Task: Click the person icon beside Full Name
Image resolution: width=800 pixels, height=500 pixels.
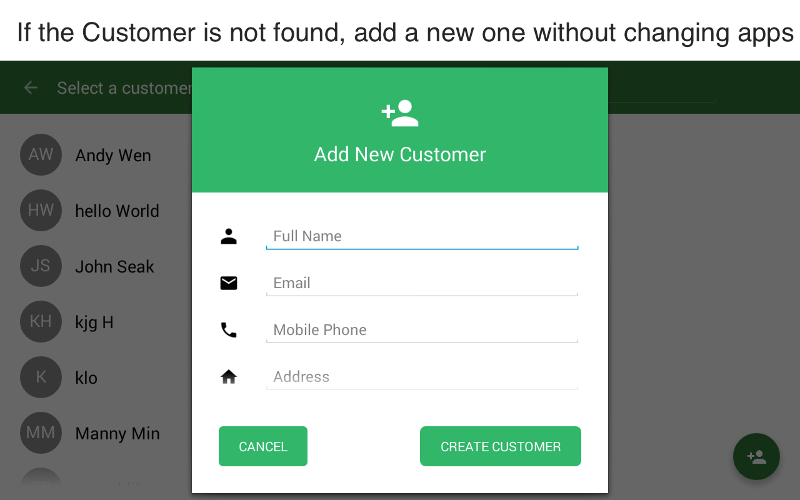Action: (229, 236)
